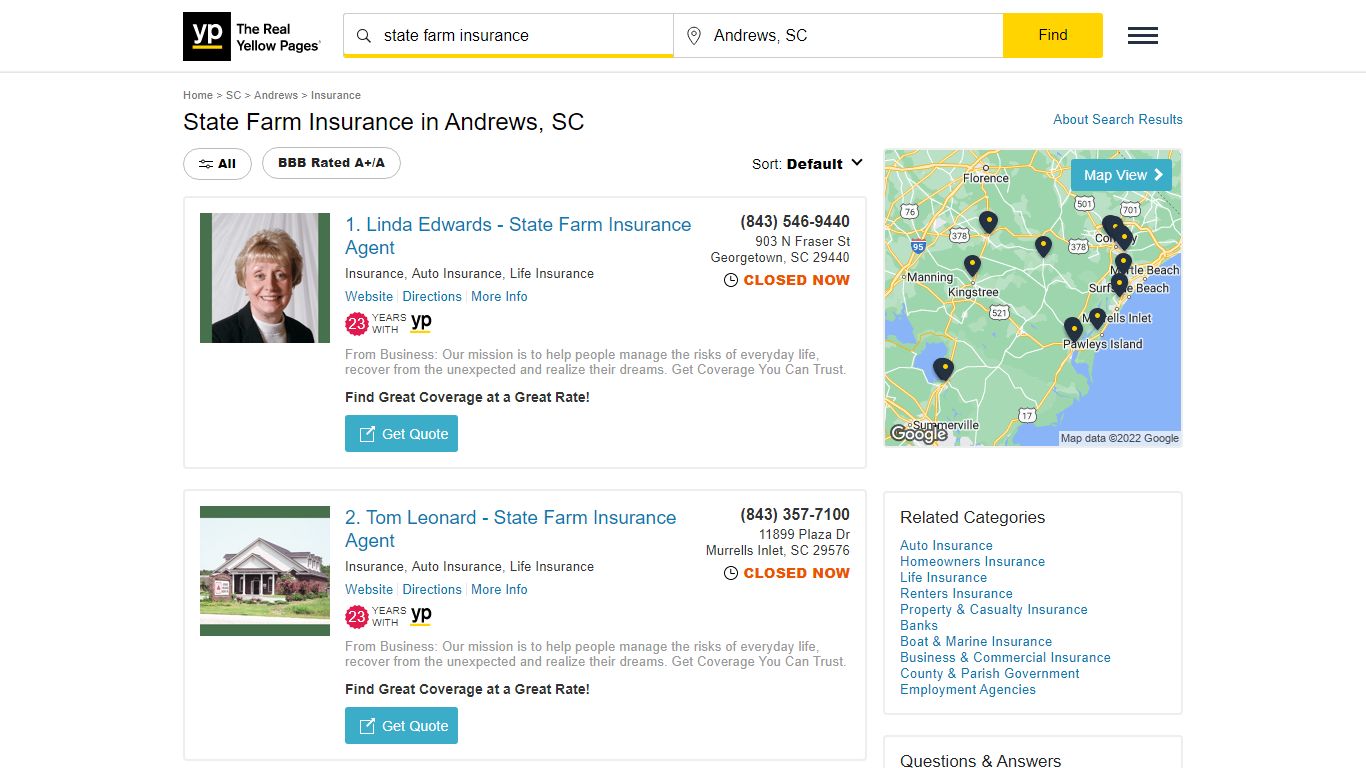The image size is (1366, 768).
Task: Open Renters Insurance related category
Action: [956, 593]
